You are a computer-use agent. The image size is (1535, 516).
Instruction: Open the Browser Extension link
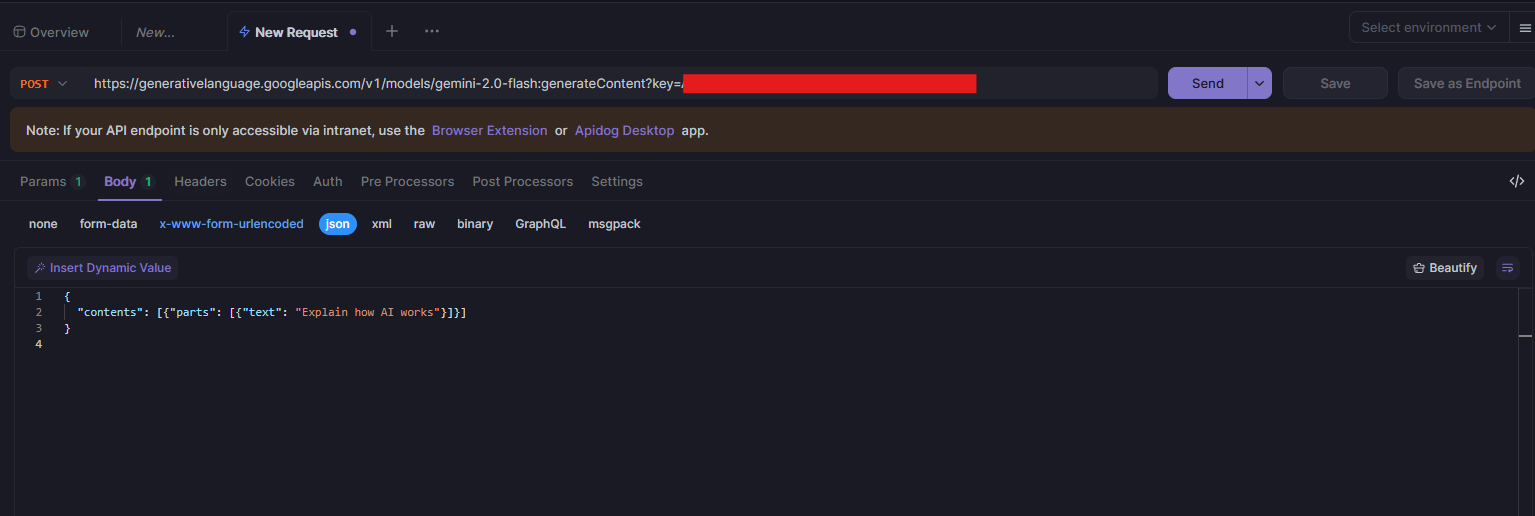pos(489,131)
